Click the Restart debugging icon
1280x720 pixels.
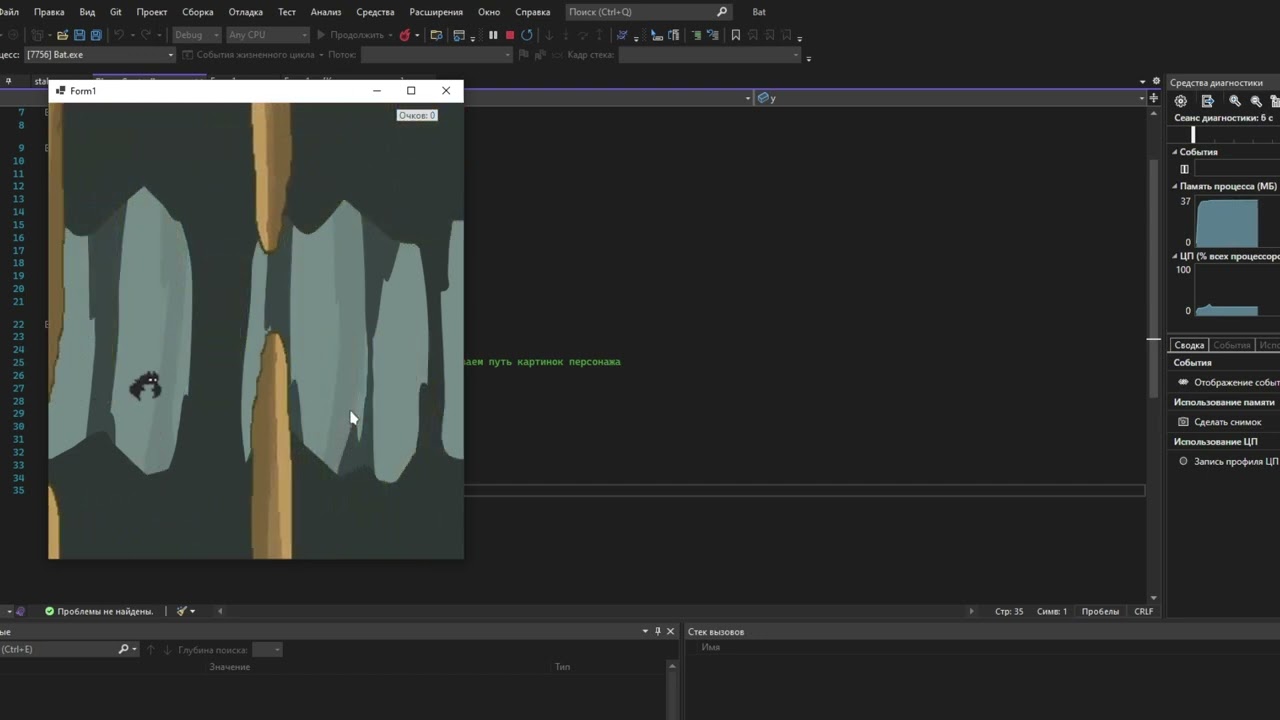tap(527, 35)
